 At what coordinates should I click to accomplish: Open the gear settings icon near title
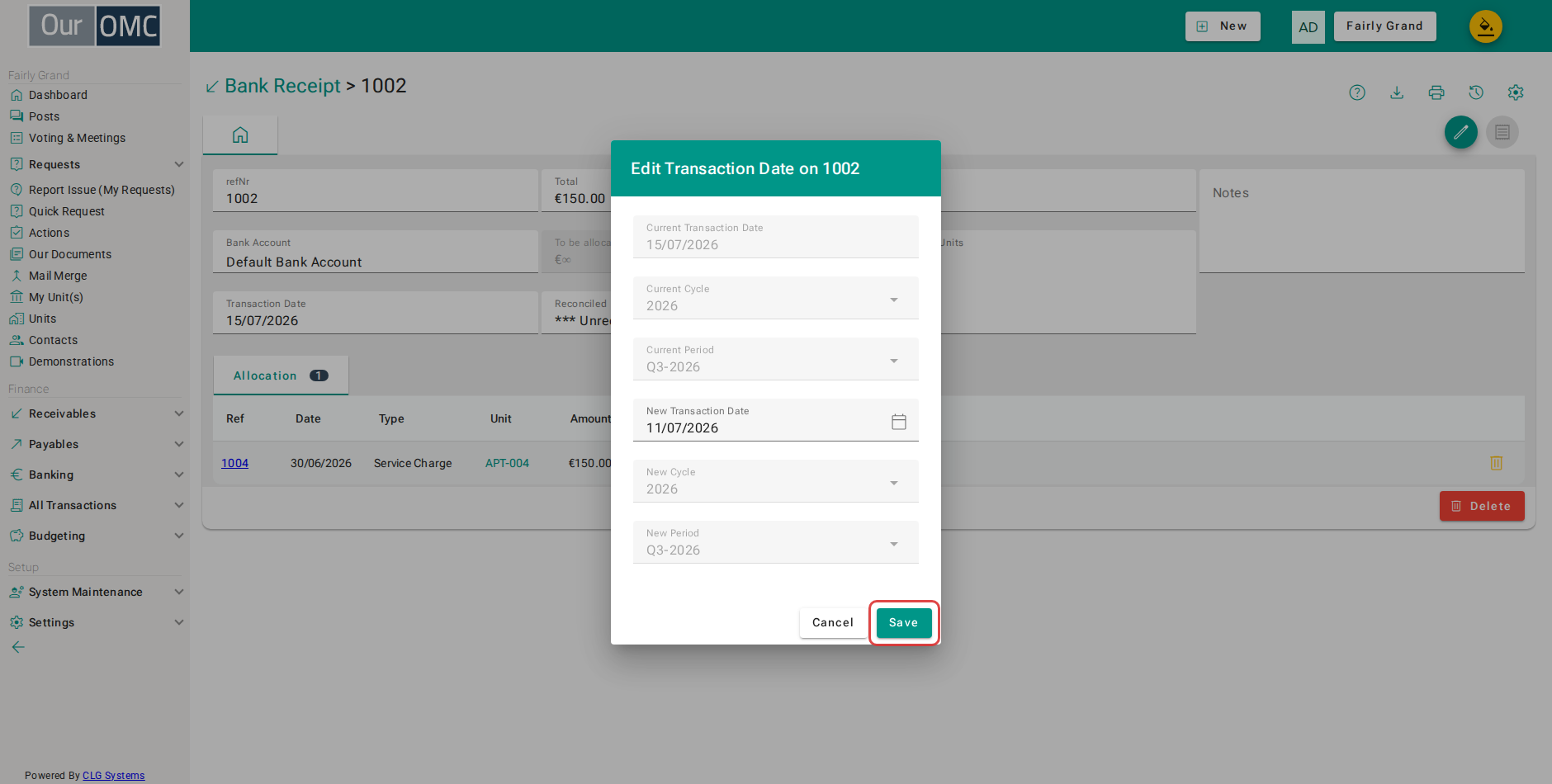(1516, 92)
